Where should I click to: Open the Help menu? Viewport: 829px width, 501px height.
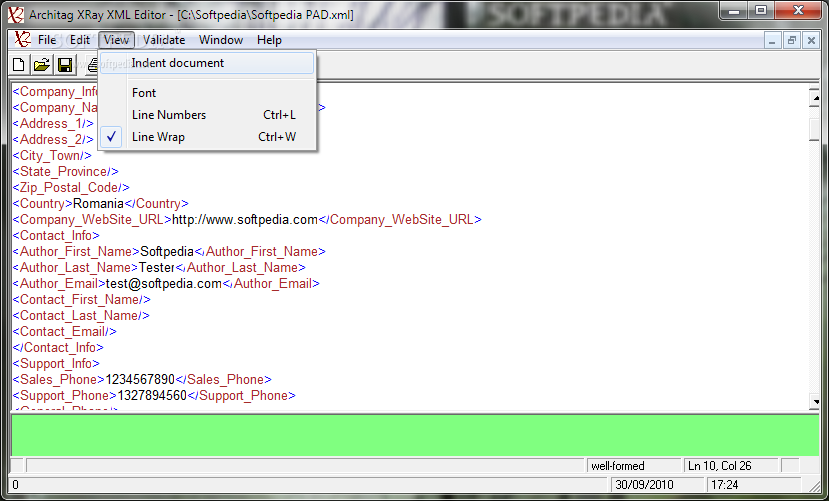269,40
